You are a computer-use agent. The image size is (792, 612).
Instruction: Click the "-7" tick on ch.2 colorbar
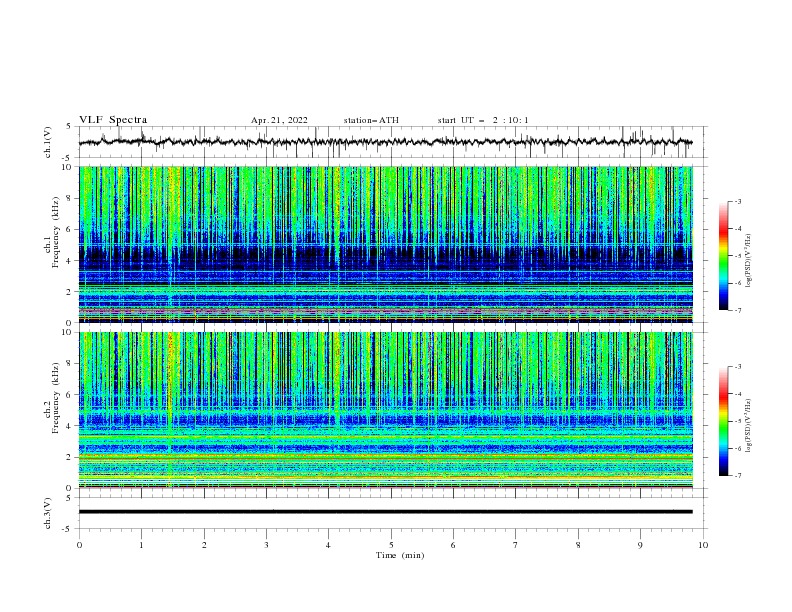(x=738, y=476)
